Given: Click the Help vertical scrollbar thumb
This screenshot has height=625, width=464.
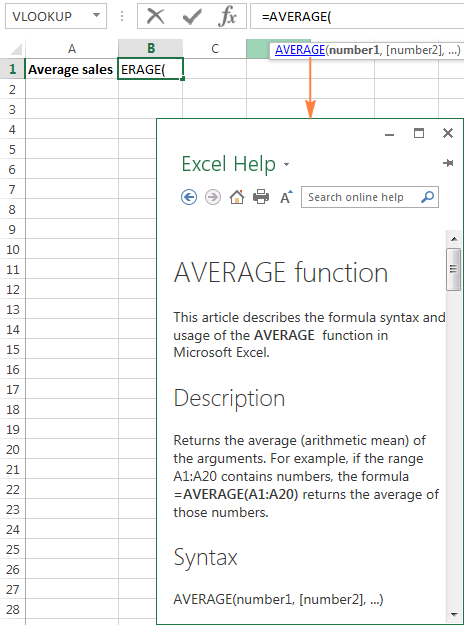Looking at the screenshot, I should [454, 269].
